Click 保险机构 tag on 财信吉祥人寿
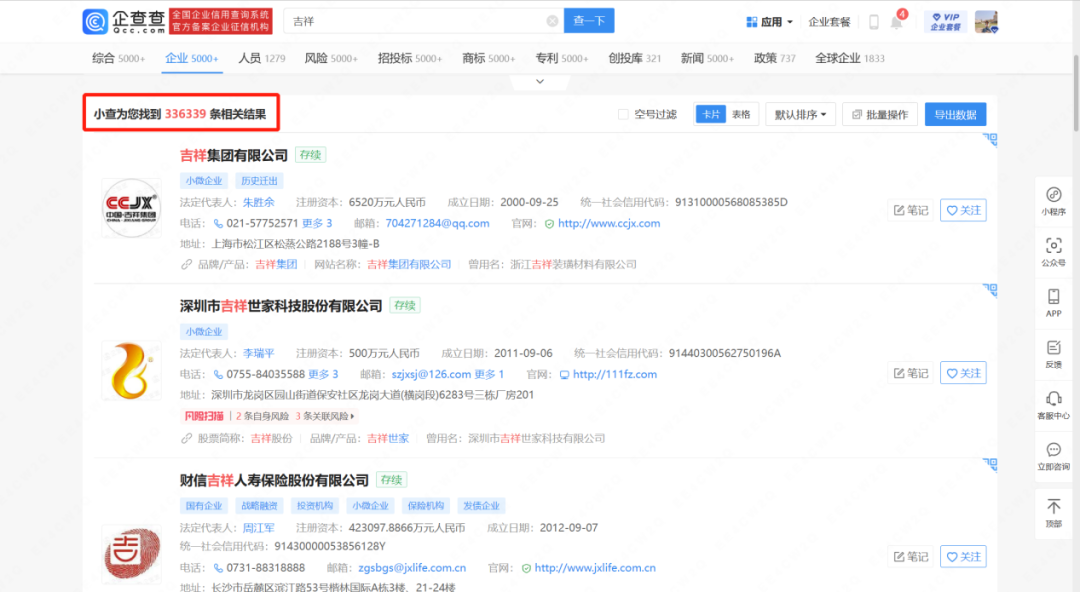 coord(426,506)
